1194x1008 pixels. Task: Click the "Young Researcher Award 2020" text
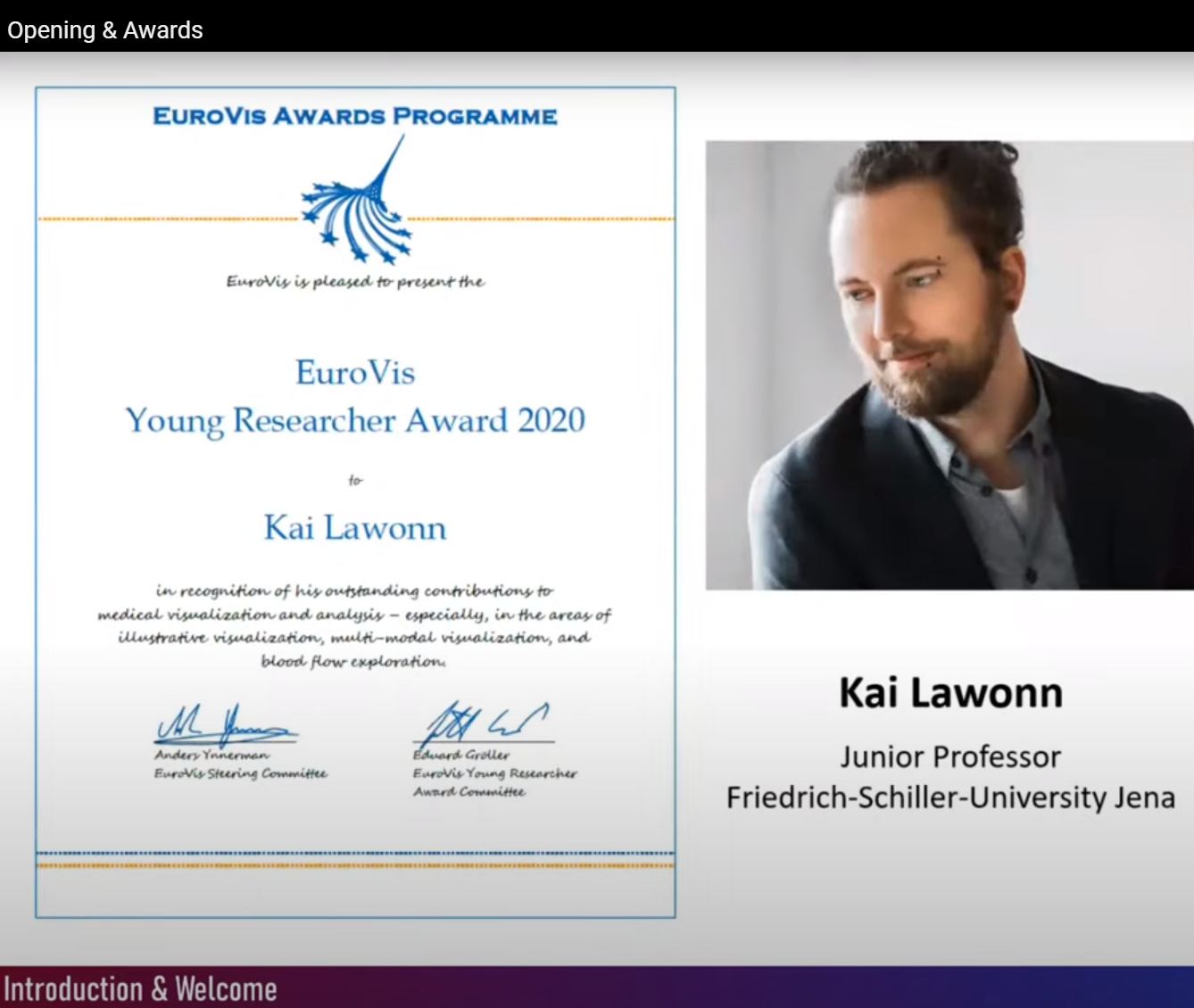[355, 421]
